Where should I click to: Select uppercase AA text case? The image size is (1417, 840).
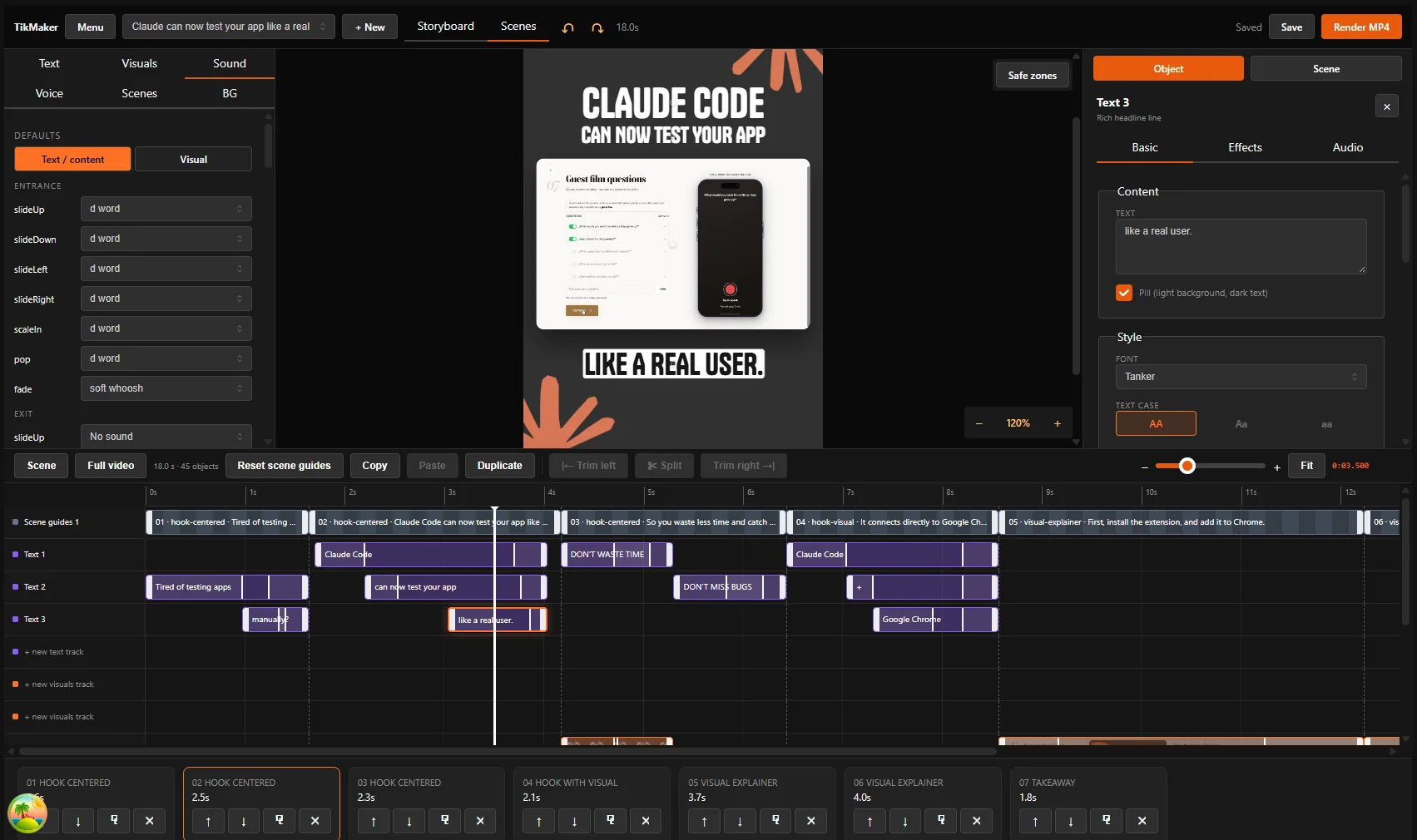tap(1156, 423)
